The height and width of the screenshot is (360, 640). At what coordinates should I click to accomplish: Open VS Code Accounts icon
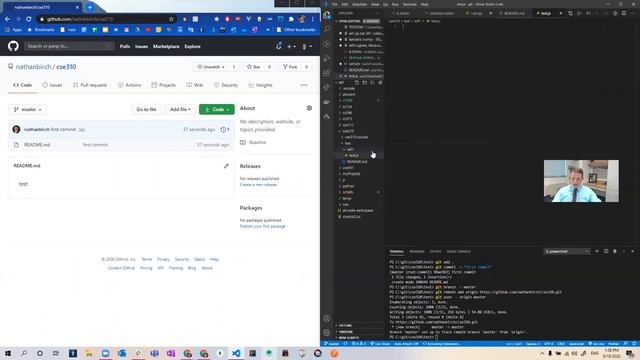click(x=327, y=318)
